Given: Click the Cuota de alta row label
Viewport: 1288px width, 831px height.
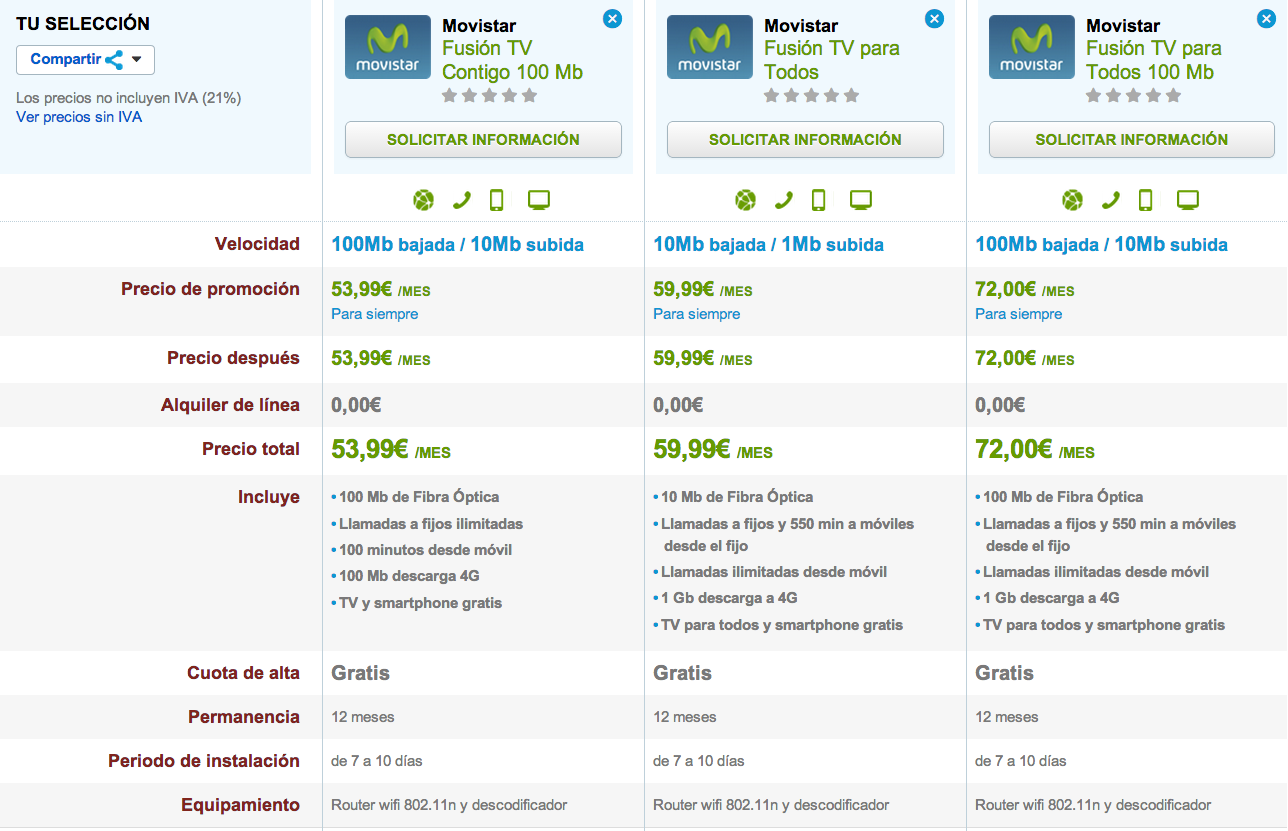Looking at the screenshot, I should tap(243, 673).
